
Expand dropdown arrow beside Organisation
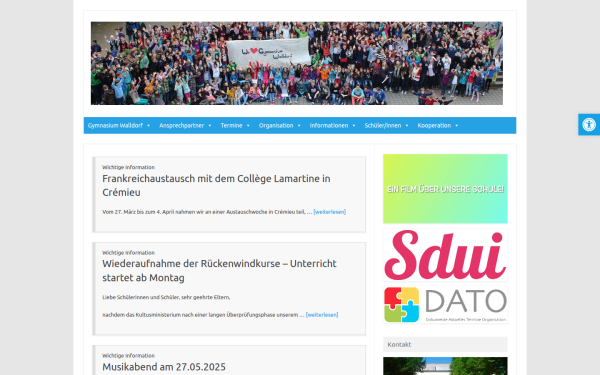coord(299,126)
